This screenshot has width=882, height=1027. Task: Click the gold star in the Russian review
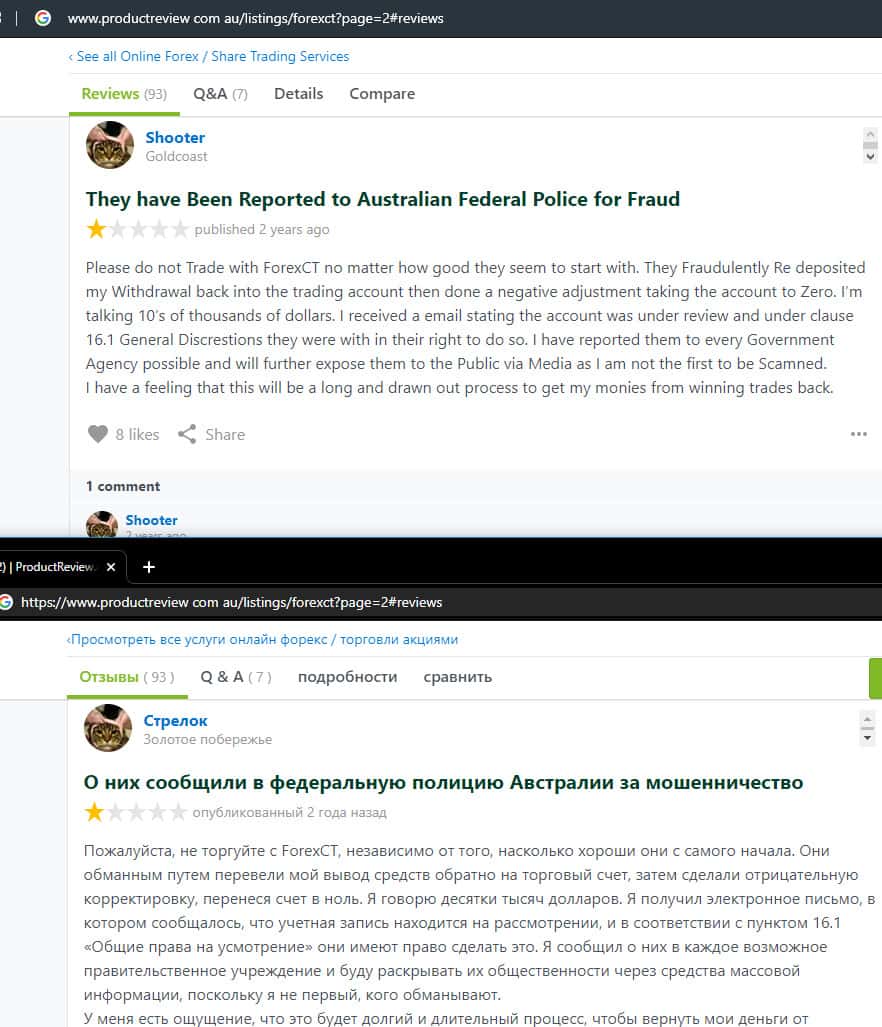tap(94, 812)
